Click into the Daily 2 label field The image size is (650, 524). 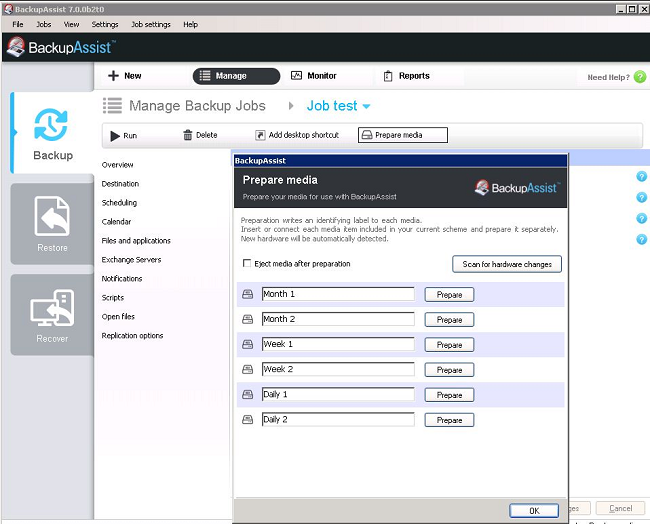point(338,419)
